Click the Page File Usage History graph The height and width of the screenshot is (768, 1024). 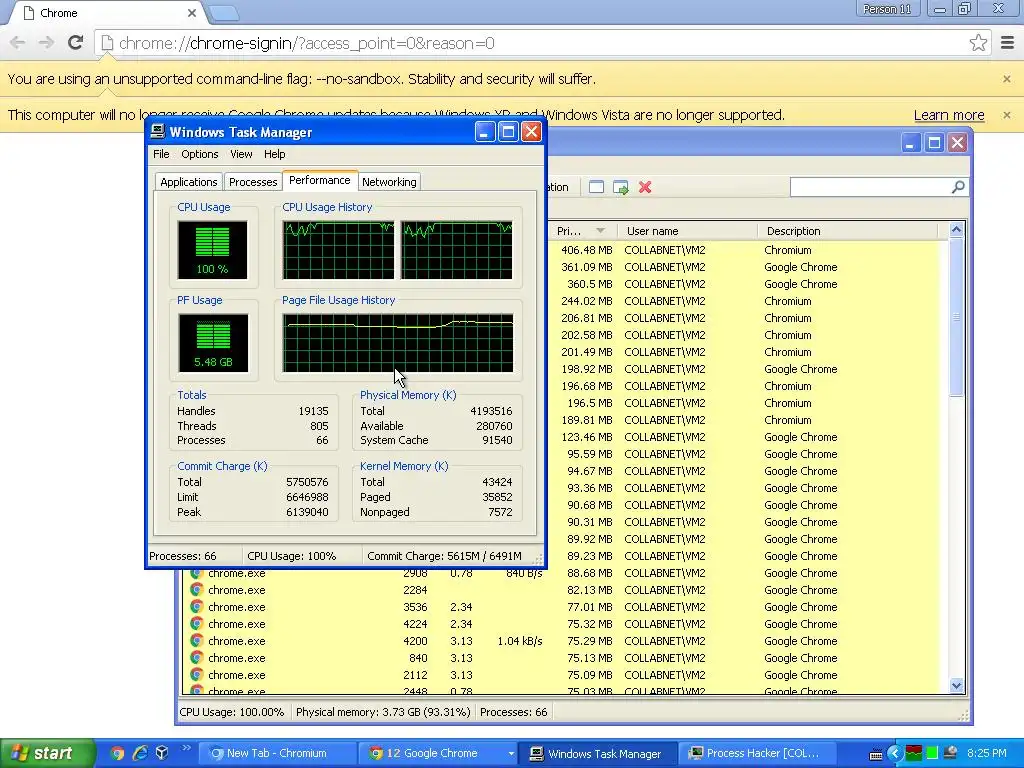click(x=398, y=343)
